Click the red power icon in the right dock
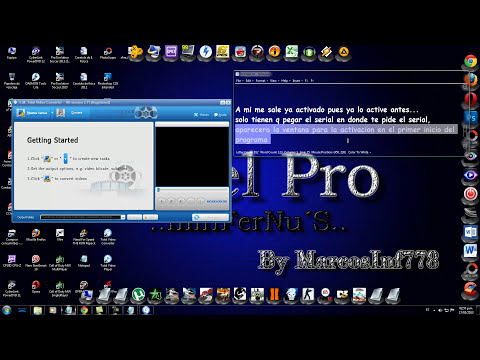480x360 pixels. click(x=470, y=194)
